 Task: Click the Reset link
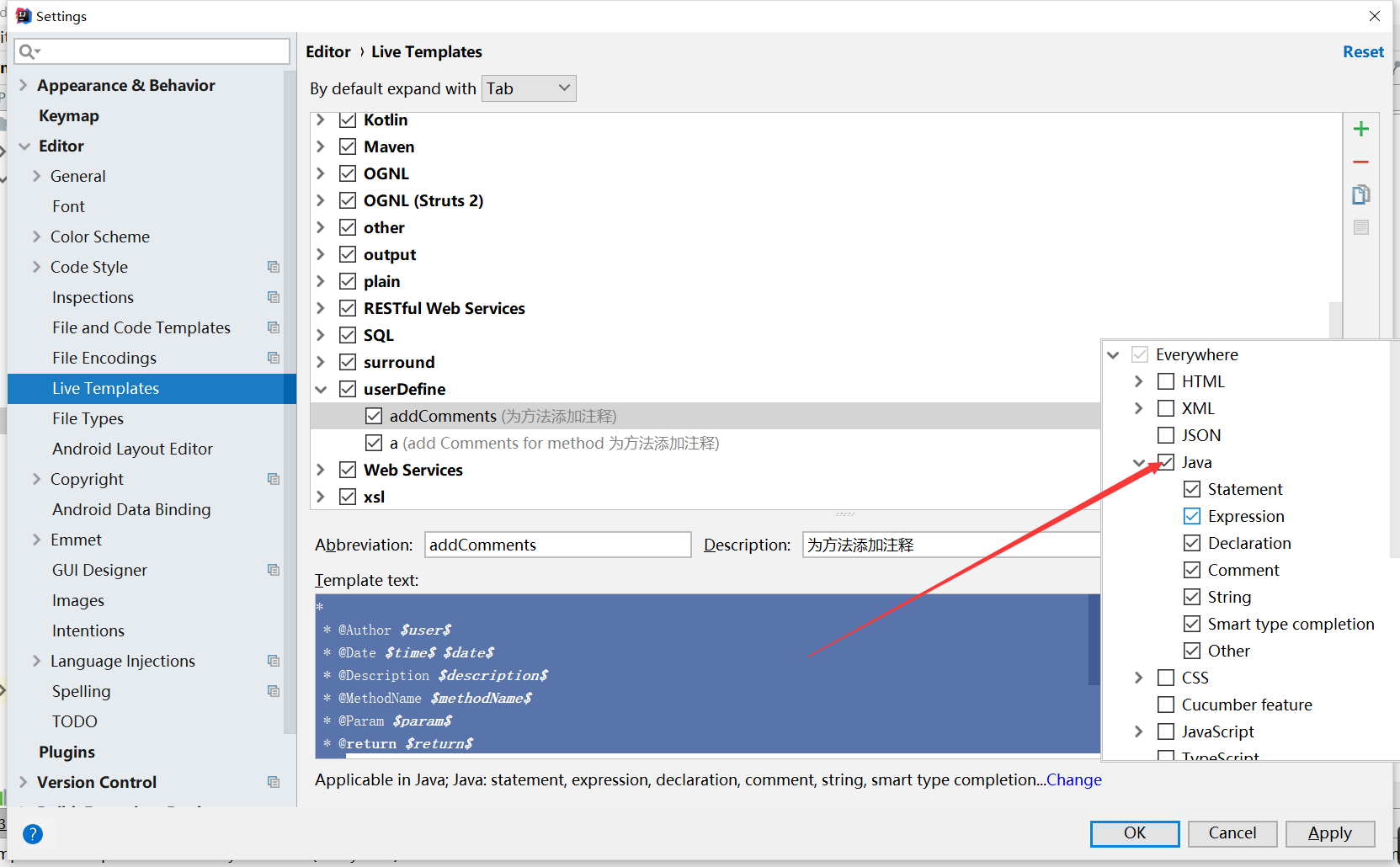pos(1363,52)
